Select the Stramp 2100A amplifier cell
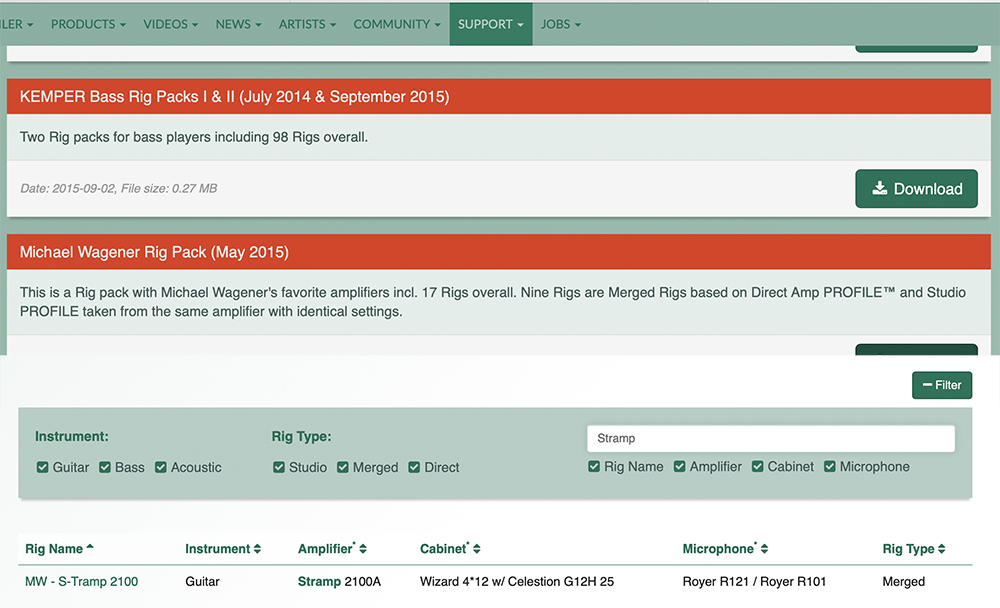This screenshot has height=608, width=1000. (x=339, y=582)
